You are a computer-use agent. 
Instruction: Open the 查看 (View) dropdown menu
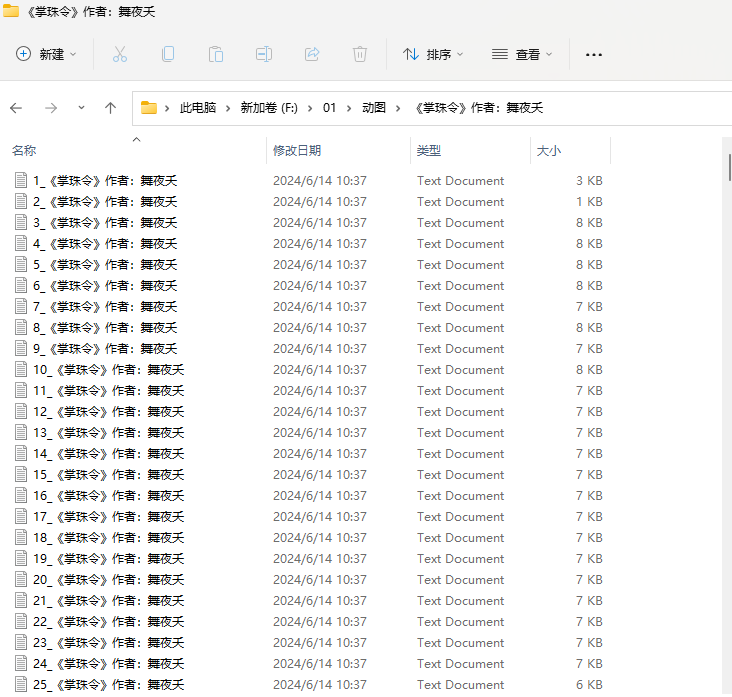tap(522, 54)
